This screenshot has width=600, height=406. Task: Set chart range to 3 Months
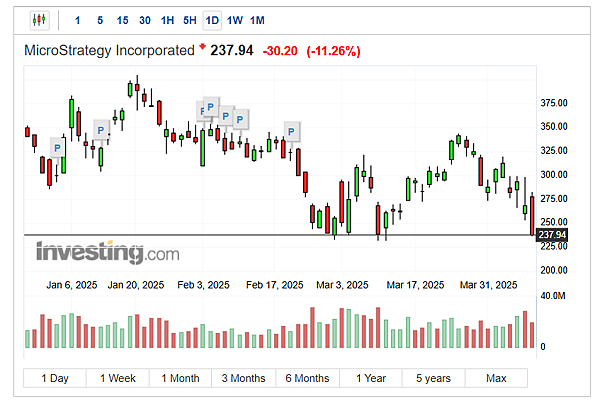coord(243,378)
